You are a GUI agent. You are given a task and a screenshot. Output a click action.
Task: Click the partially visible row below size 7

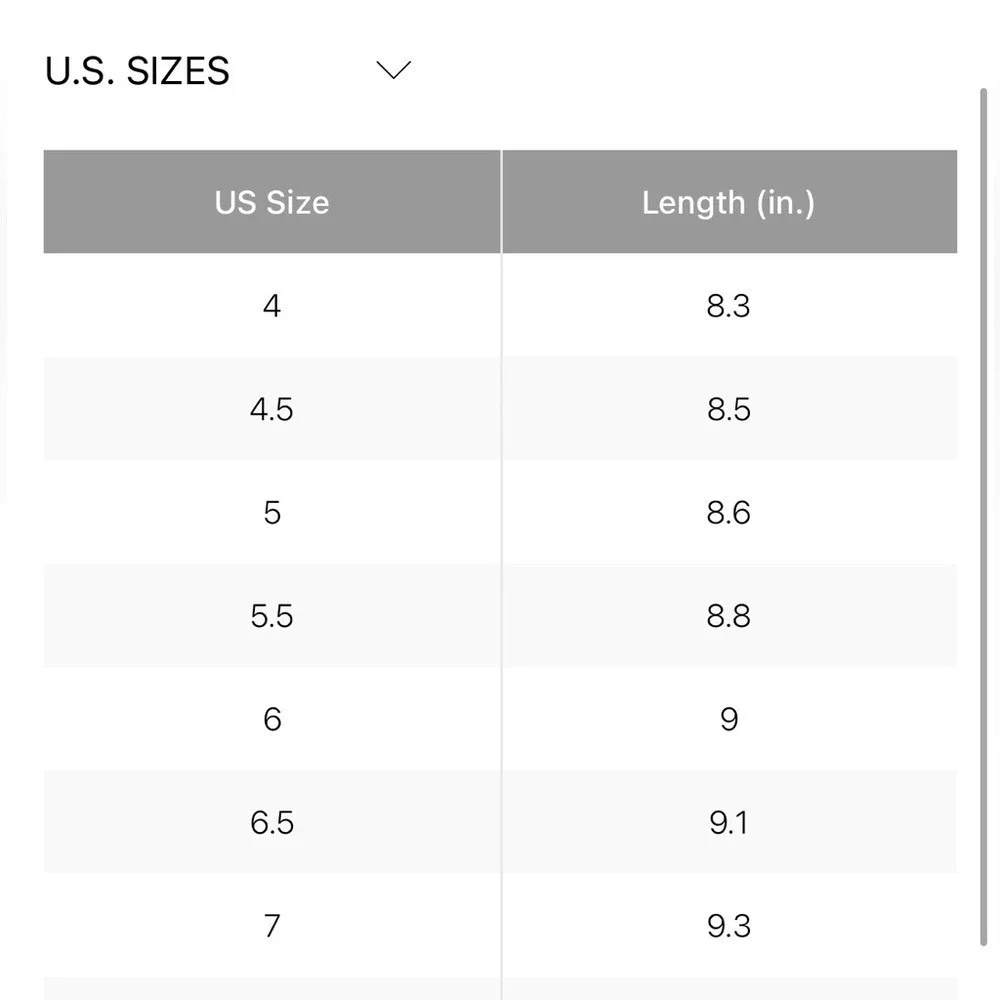(x=500, y=989)
